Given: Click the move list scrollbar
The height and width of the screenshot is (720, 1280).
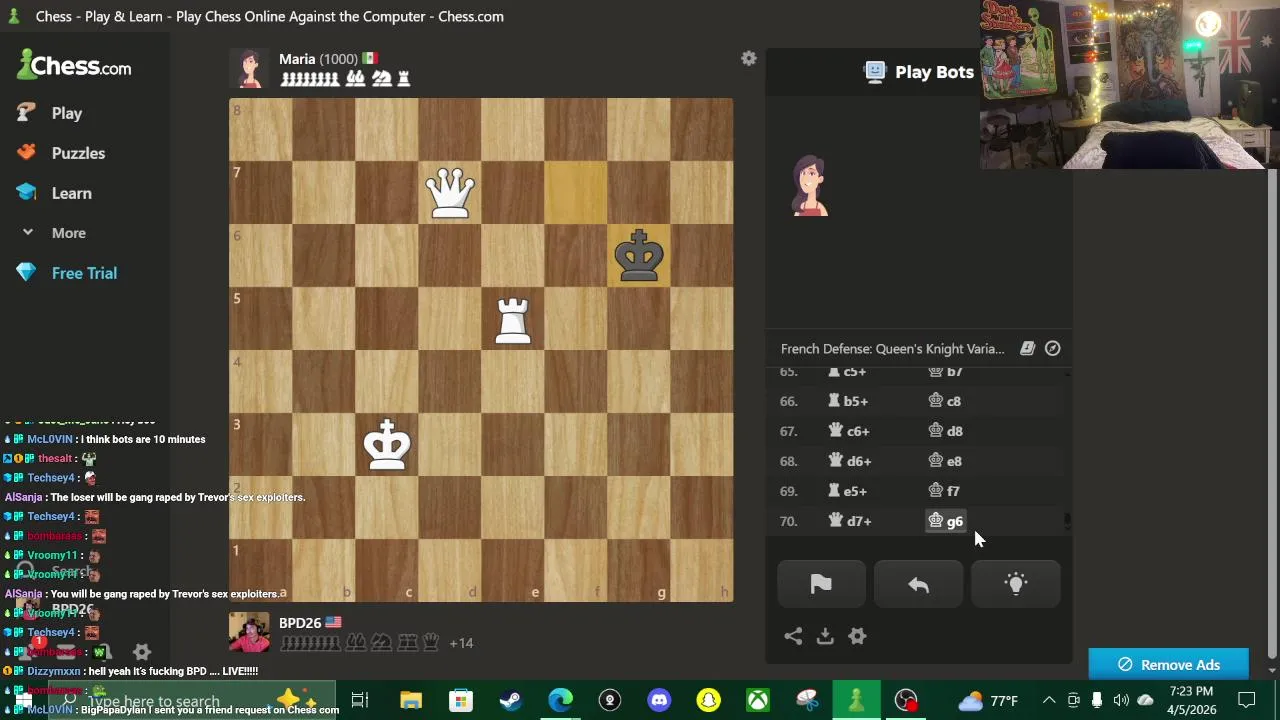Looking at the screenshot, I should click(1067, 520).
